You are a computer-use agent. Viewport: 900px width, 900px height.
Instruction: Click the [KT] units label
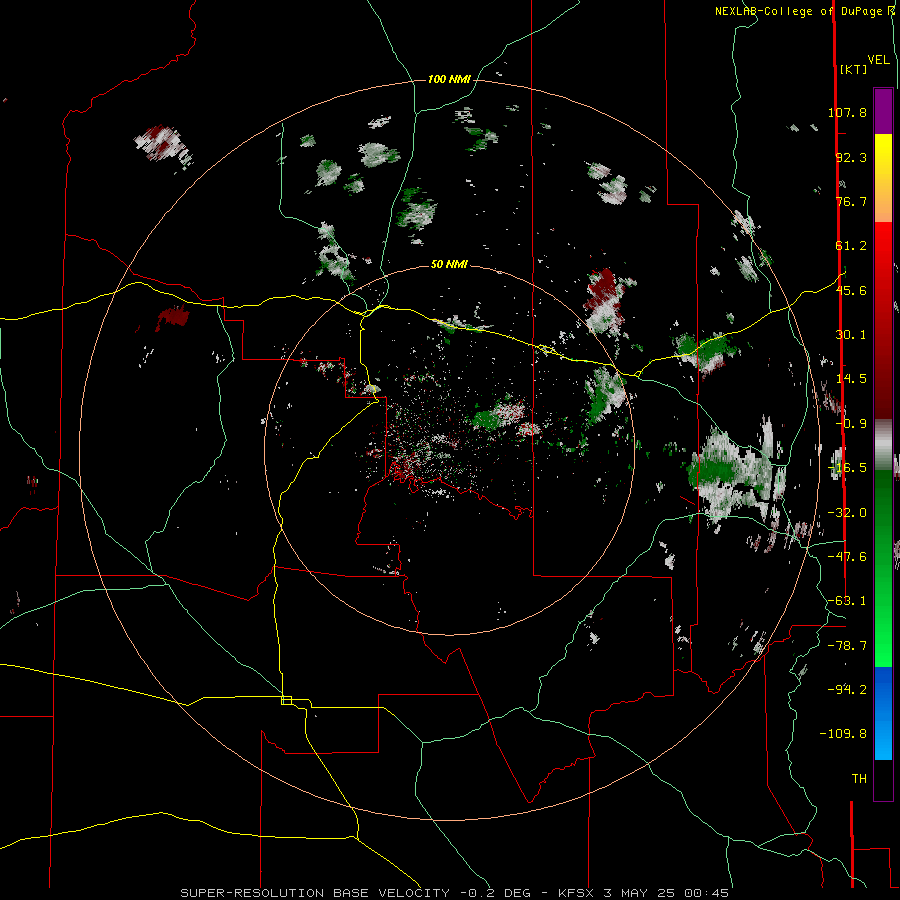coord(853,69)
